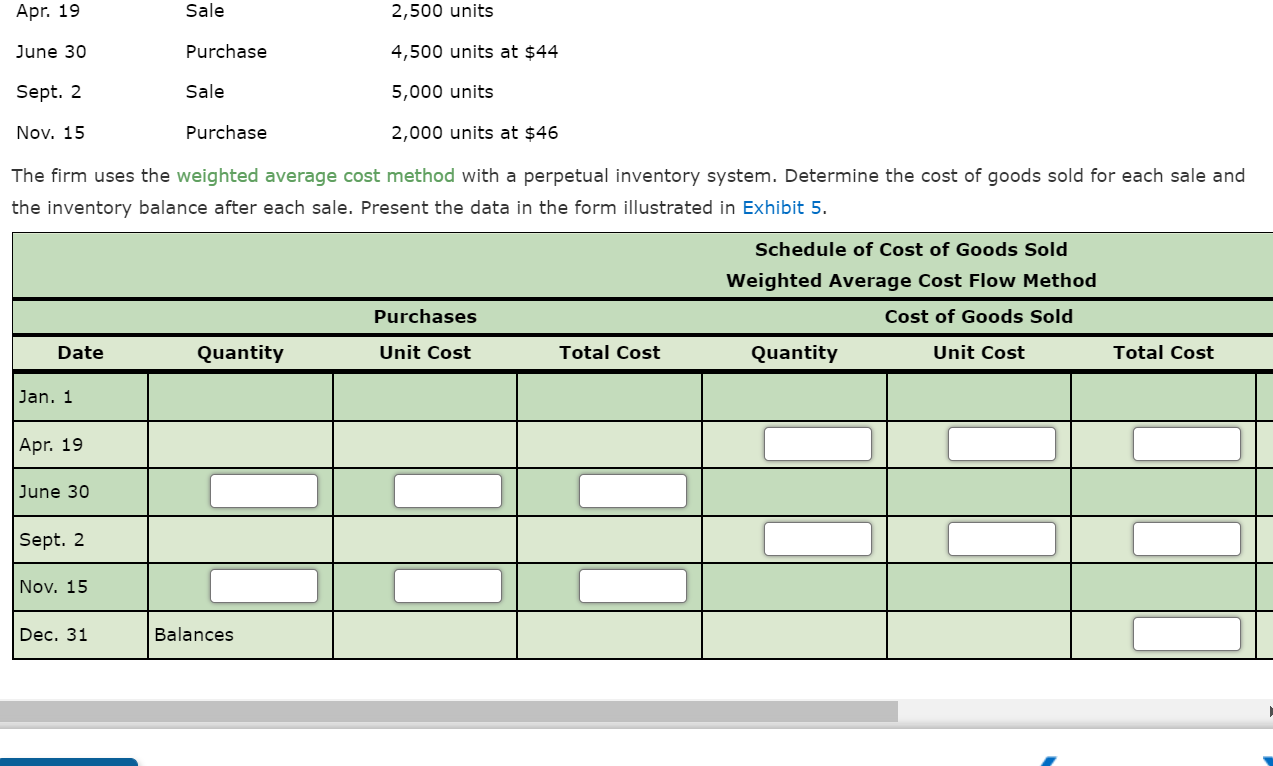Click the June 30 purchase Unit Cost field
Viewport: 1273px width, 766px height.
tap(448, 490)
